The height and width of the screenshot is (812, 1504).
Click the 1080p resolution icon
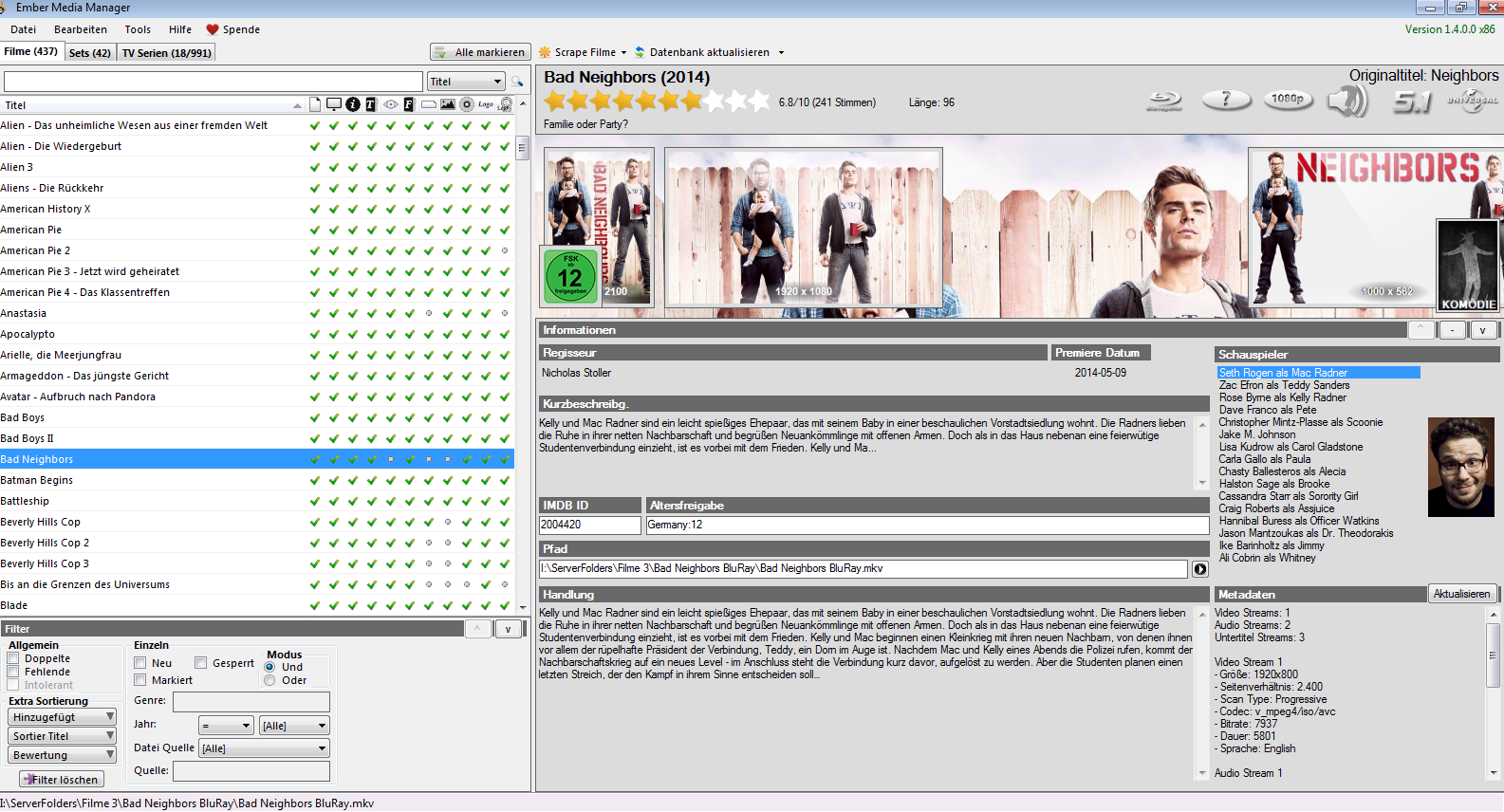click(1288, 99)
